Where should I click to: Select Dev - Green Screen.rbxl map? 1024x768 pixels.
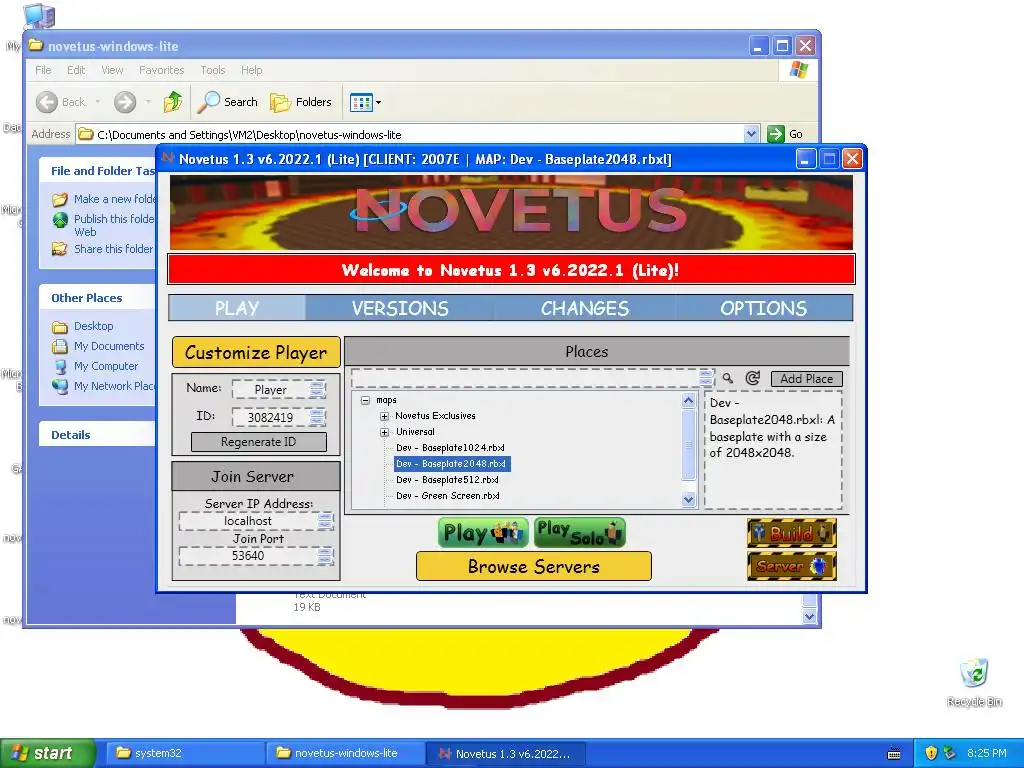[447, 496]
